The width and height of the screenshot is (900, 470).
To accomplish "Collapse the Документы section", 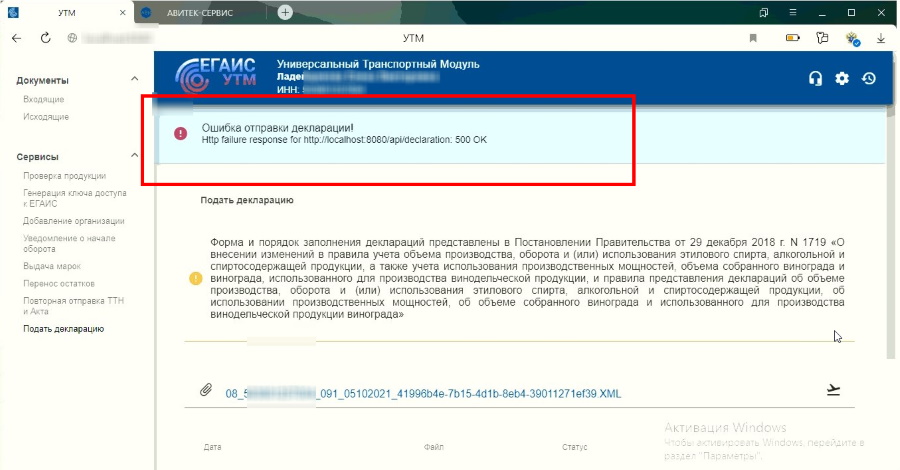I will pos(134,79).
